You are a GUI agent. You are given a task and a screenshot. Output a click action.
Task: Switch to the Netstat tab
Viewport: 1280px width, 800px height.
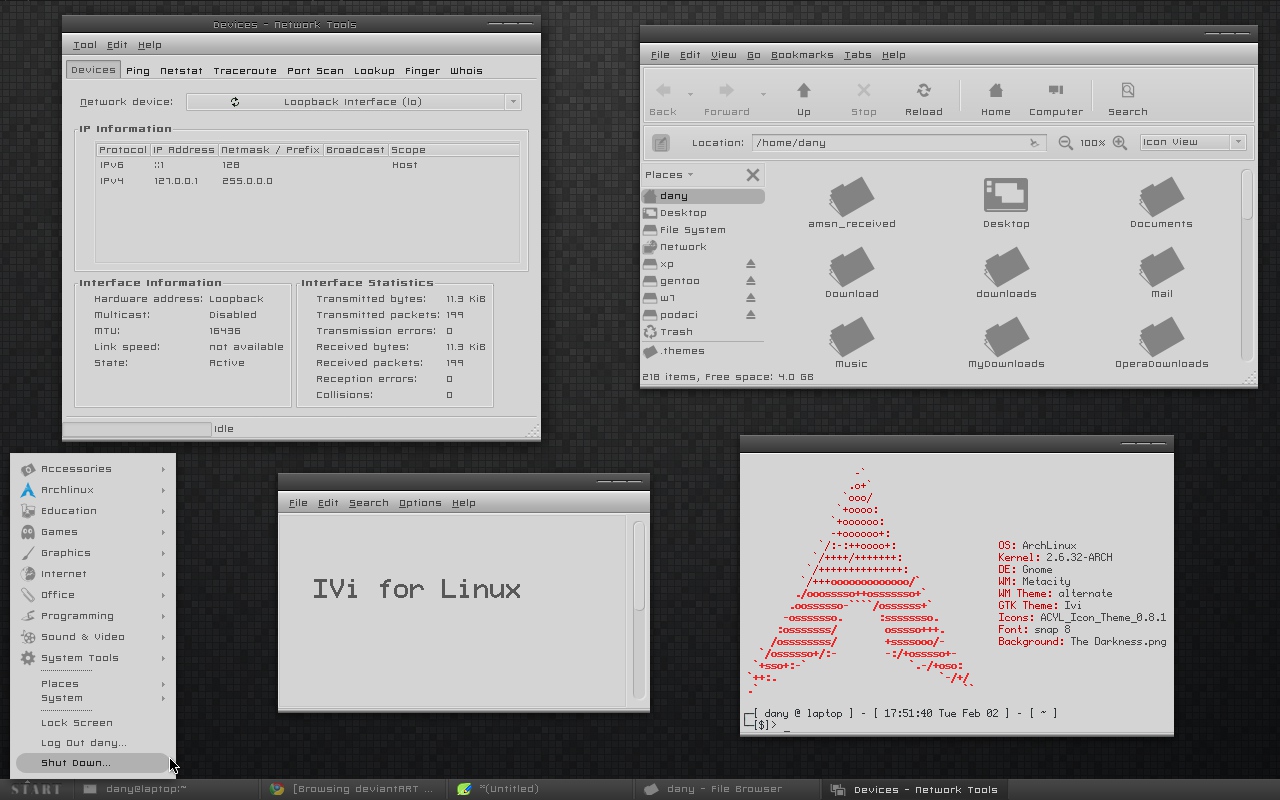pyautogui.click(x=181, y=71)
